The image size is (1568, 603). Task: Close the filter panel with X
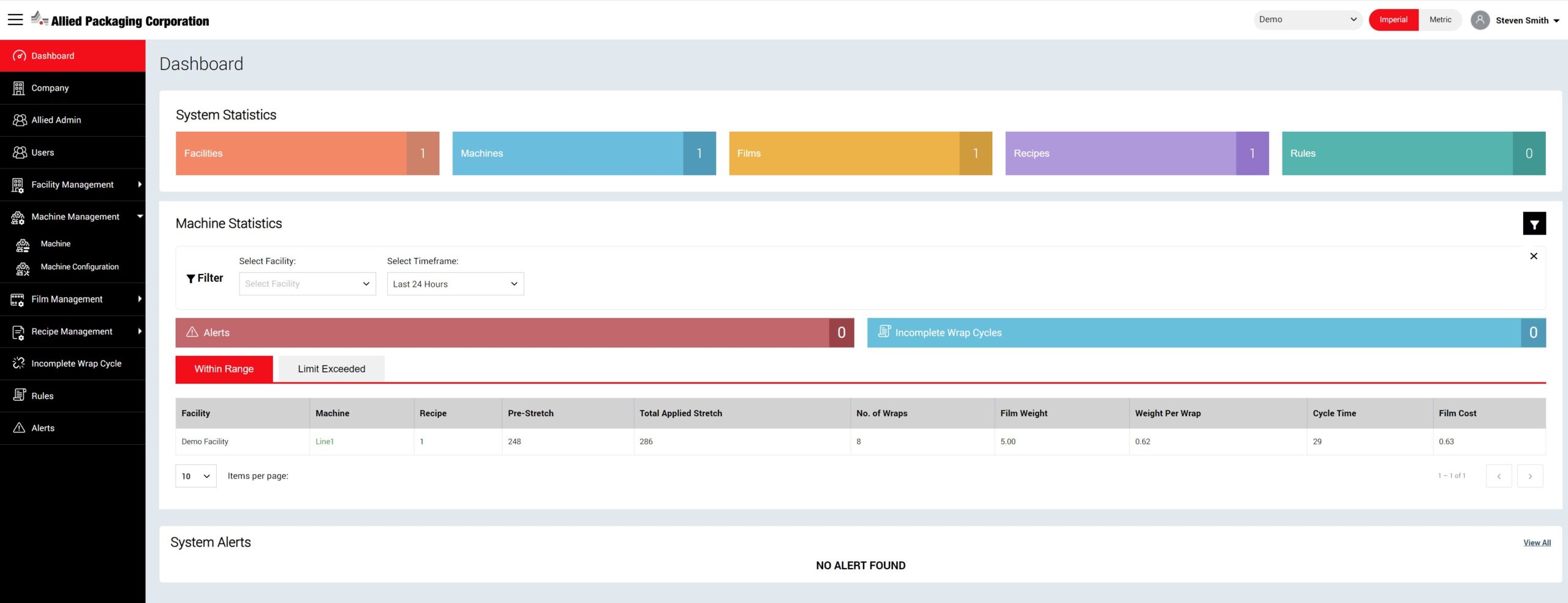(1533, 256)
